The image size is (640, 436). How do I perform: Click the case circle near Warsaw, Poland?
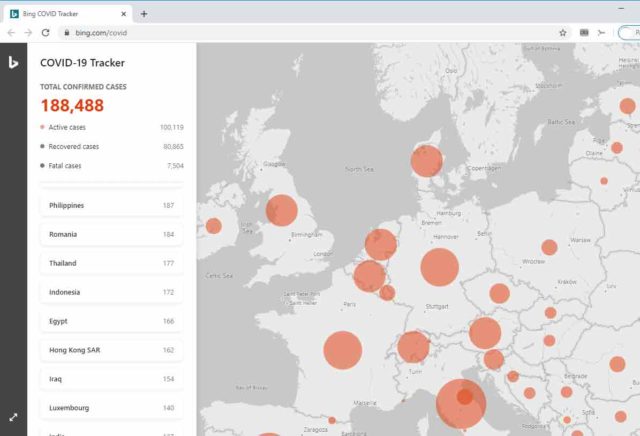pos(549,247)
